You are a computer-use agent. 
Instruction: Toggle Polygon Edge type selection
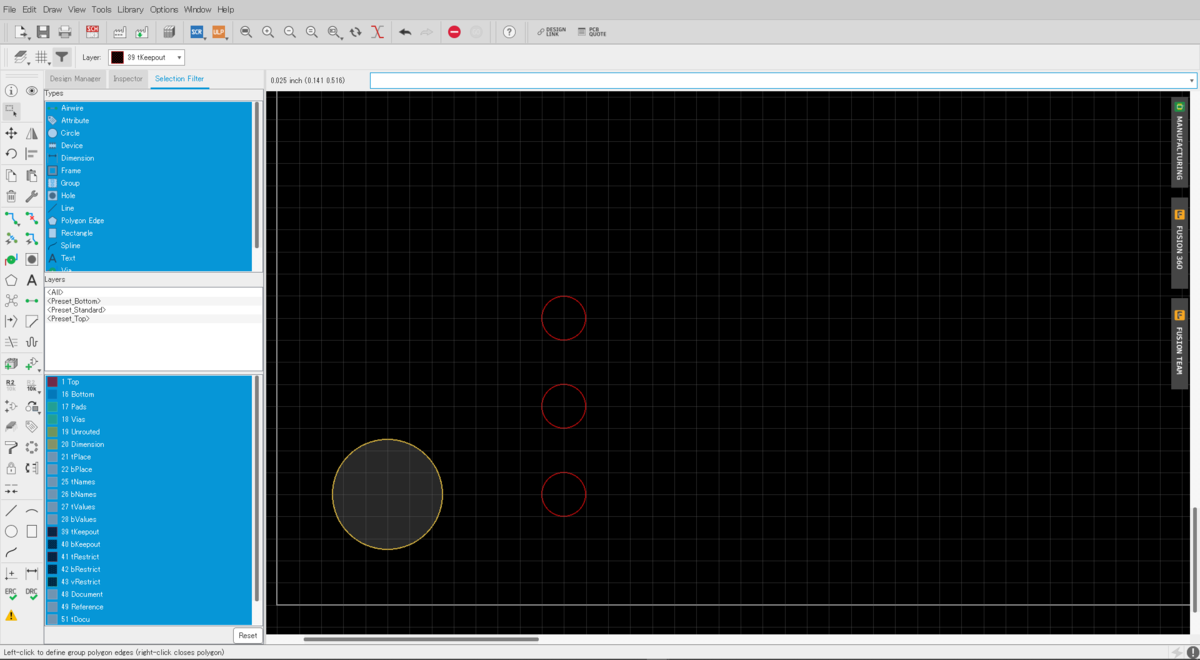[x=148, y=221]
